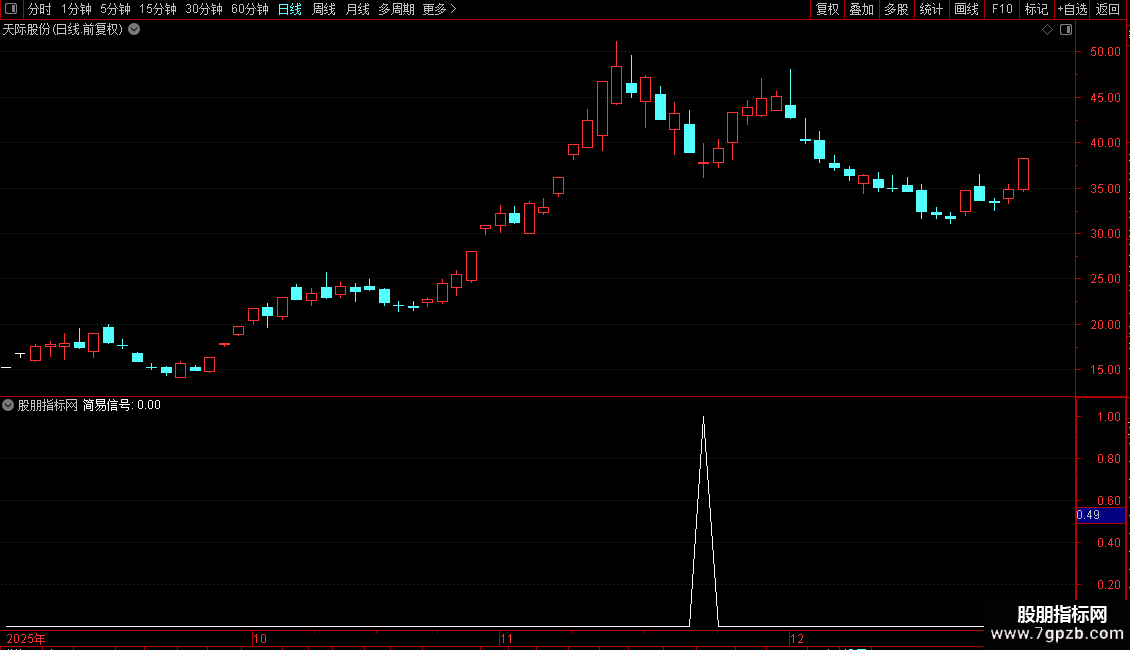Screen dimensions: 1130x650
Task: Select the 1分钟 period tab
Action: click(76, 9)
